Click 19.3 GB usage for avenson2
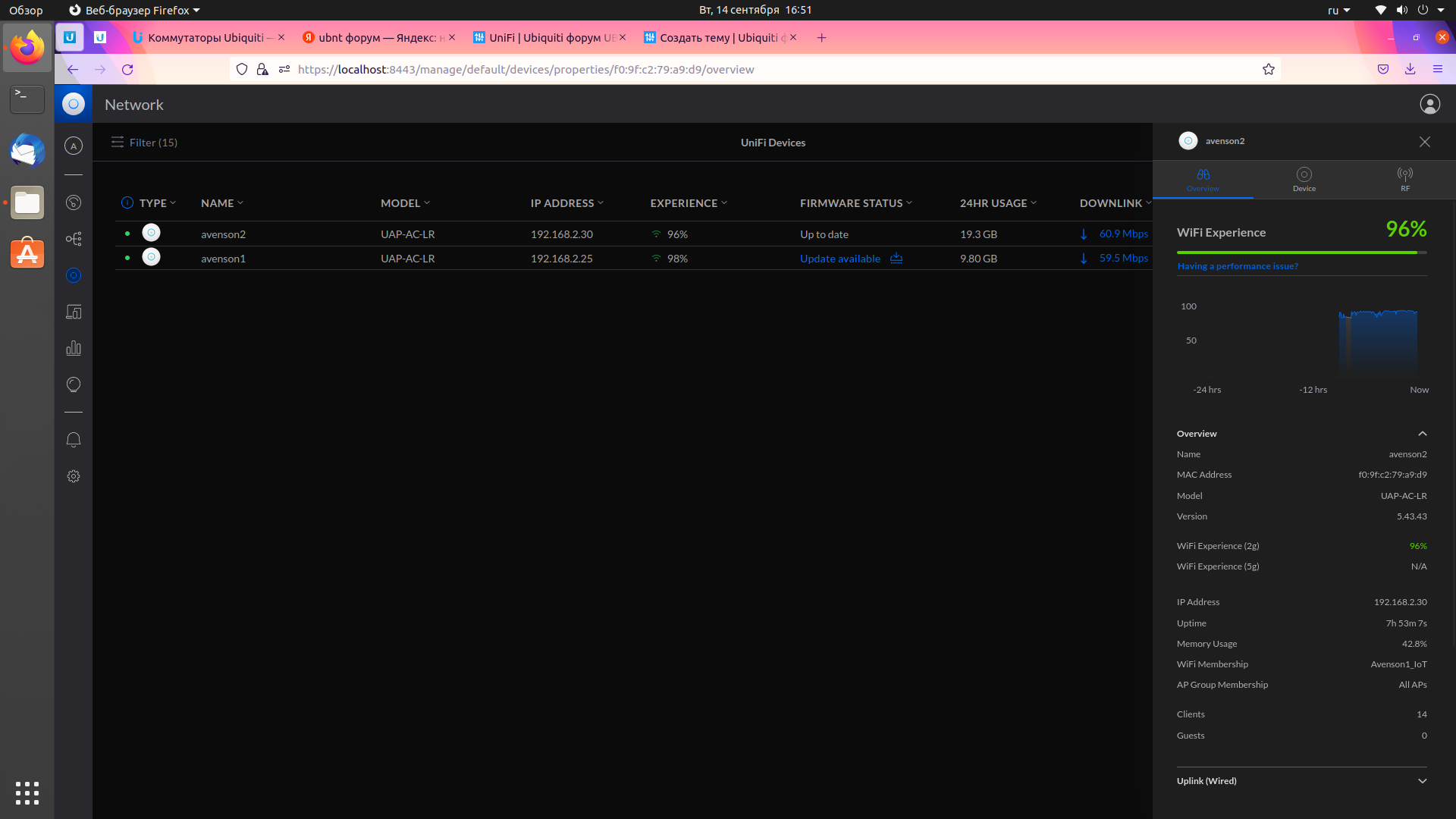 [978, 234]
